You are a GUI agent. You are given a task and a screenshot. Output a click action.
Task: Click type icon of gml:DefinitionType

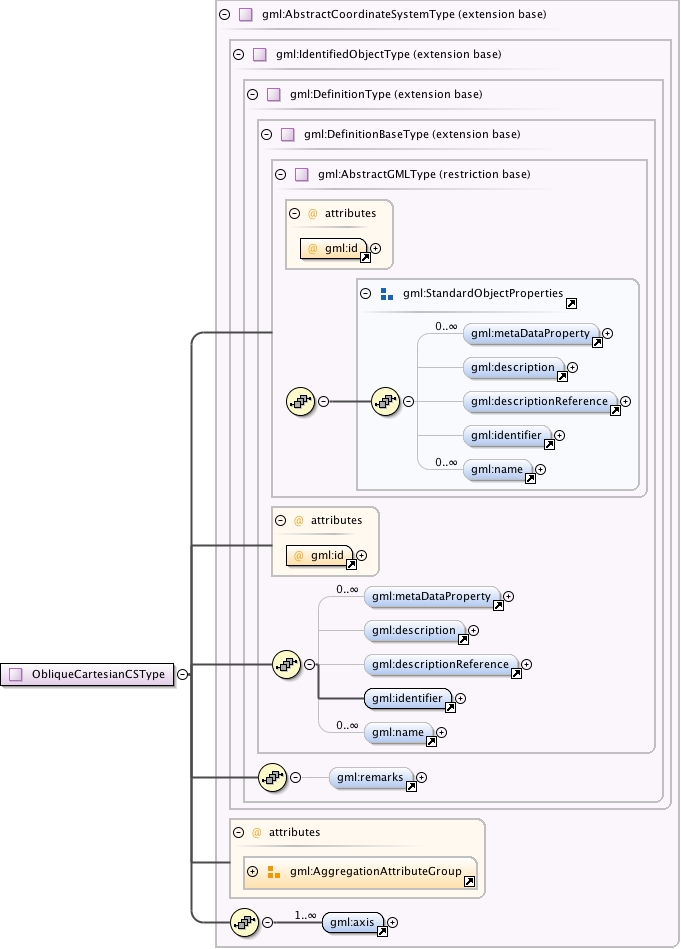click(x=274, y=94)
